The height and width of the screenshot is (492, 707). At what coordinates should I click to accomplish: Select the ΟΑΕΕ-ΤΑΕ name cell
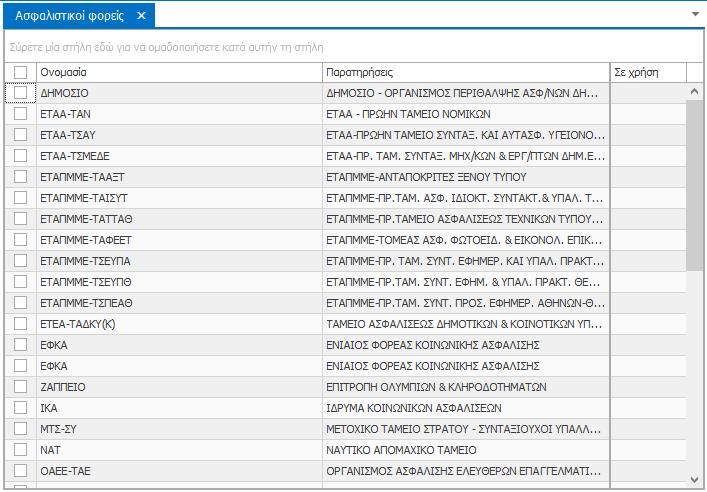179,471
